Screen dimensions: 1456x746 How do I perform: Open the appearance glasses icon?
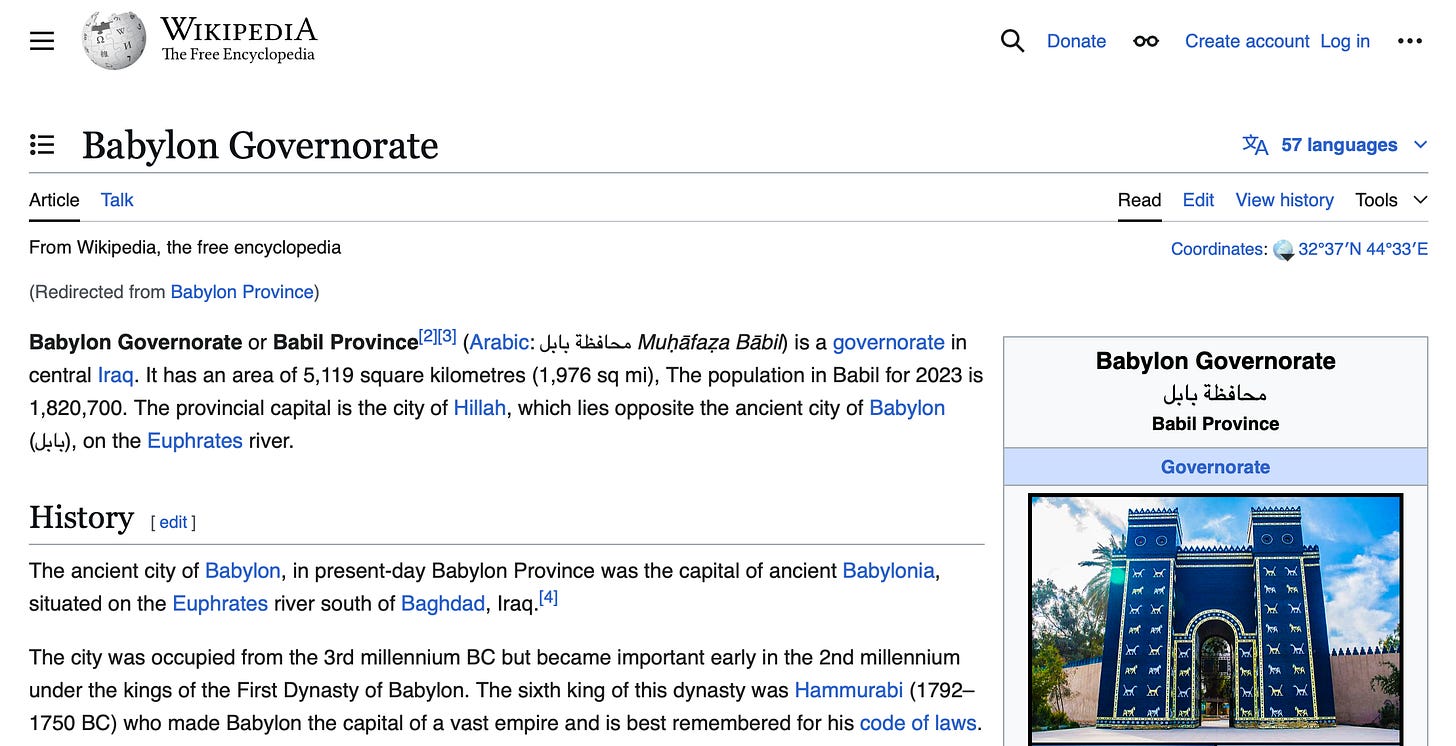[1146, 41]
